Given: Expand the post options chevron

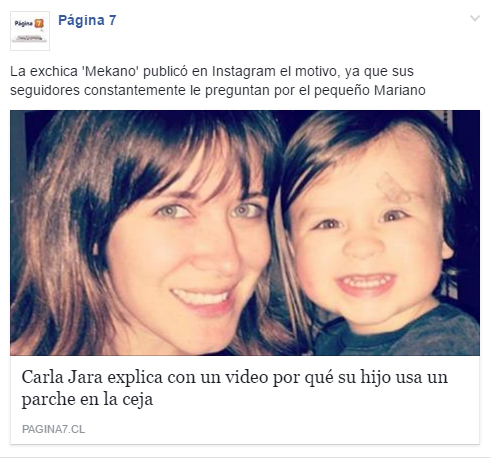Looking at the screenshot, I should (475, 18).
